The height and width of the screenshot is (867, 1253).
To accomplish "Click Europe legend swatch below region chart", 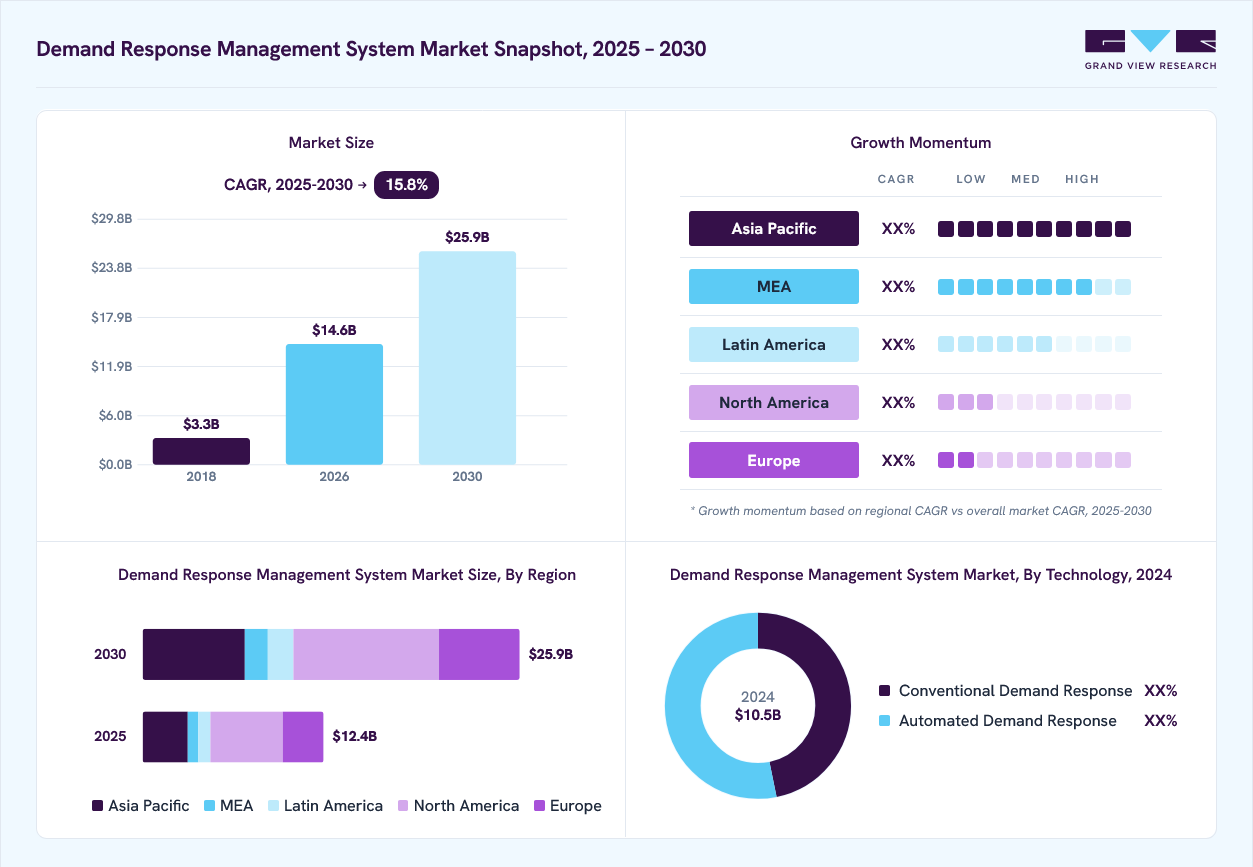I will (x=540, y=806).
